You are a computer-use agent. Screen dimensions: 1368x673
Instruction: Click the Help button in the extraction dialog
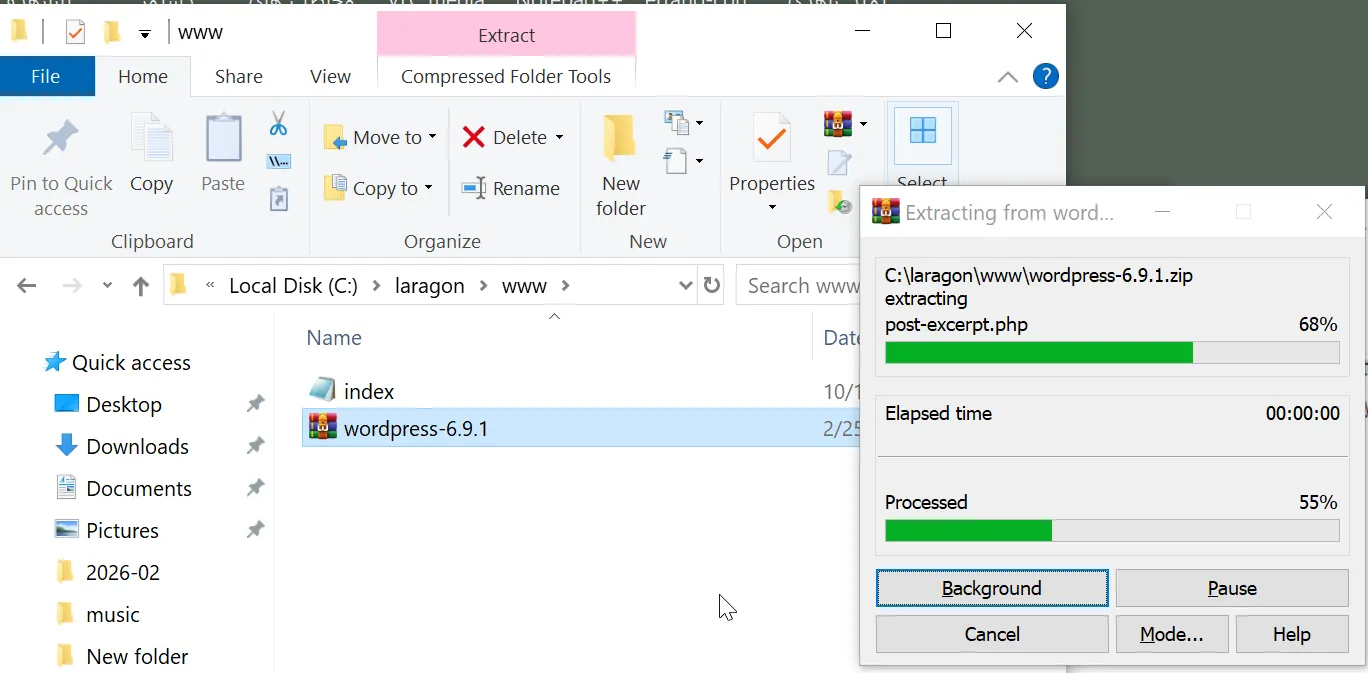(x=1292, y=634)
